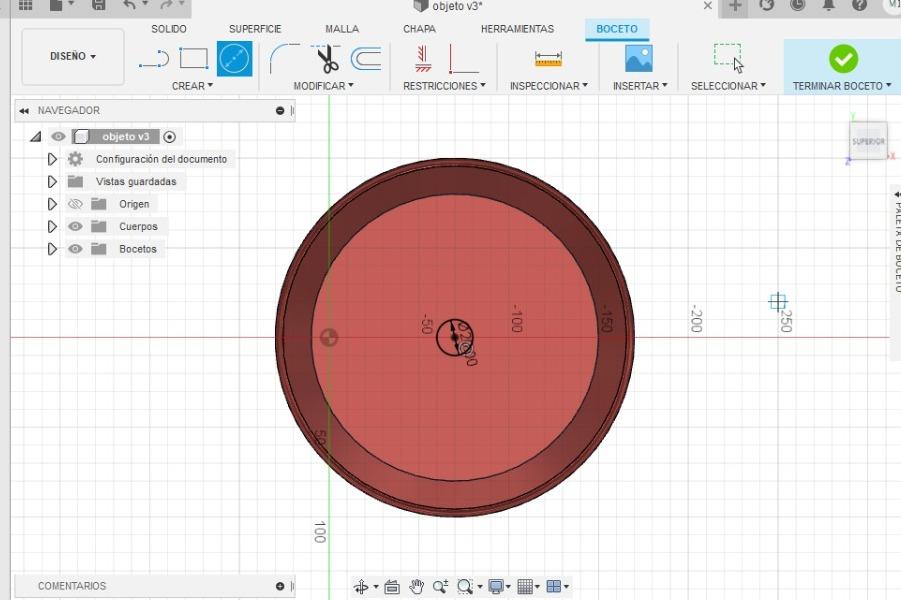The width and height of the screenshot is (901, 600).
Task: Open the CREAR dropdown menu
Action: [x=192, y=86]
